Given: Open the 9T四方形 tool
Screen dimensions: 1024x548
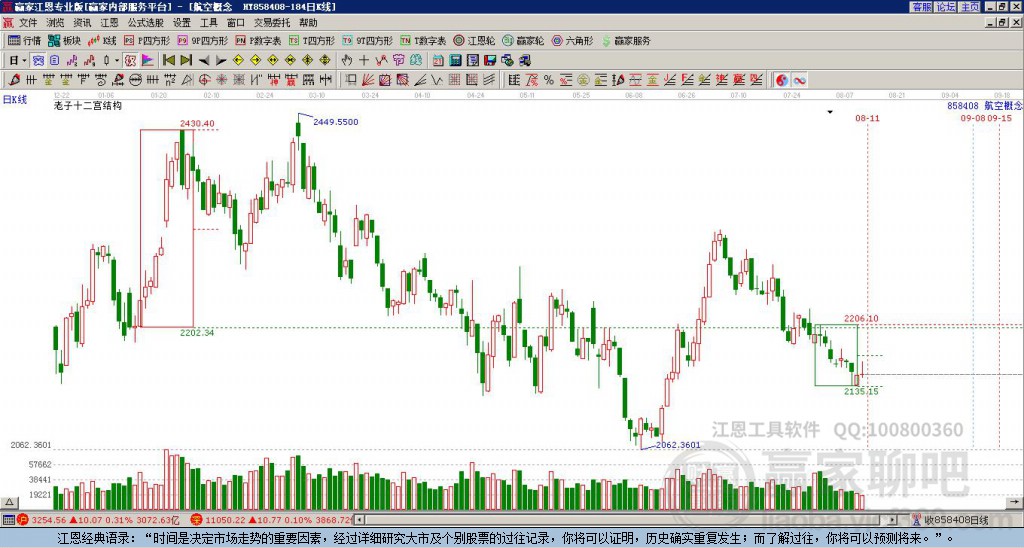Looking at the screenshot, I should [367, 40].
